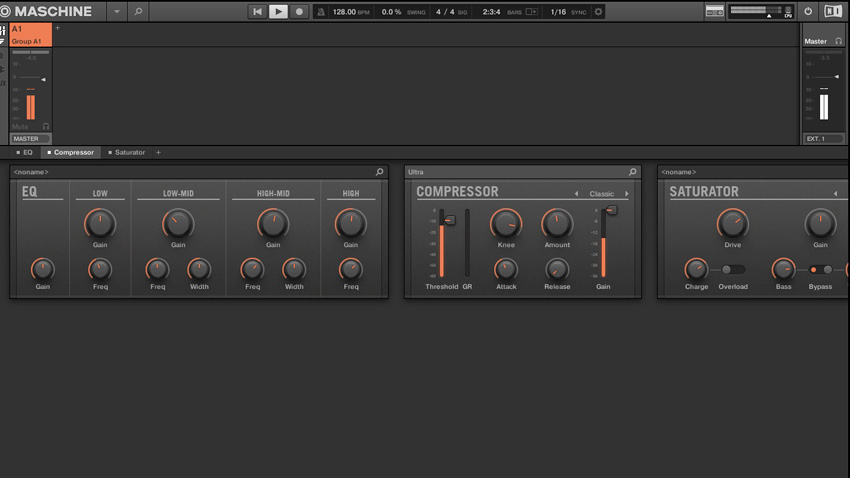Screen dimensions: 850x478
Task: Toggle the metronome icon
Action: 321,11
